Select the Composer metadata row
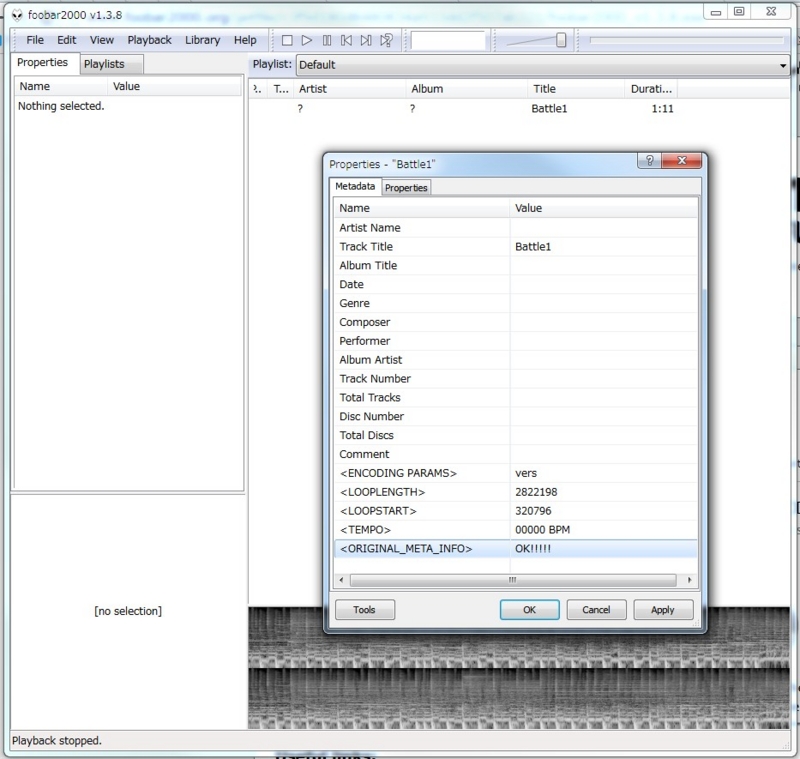 click(x=516, y=322)
